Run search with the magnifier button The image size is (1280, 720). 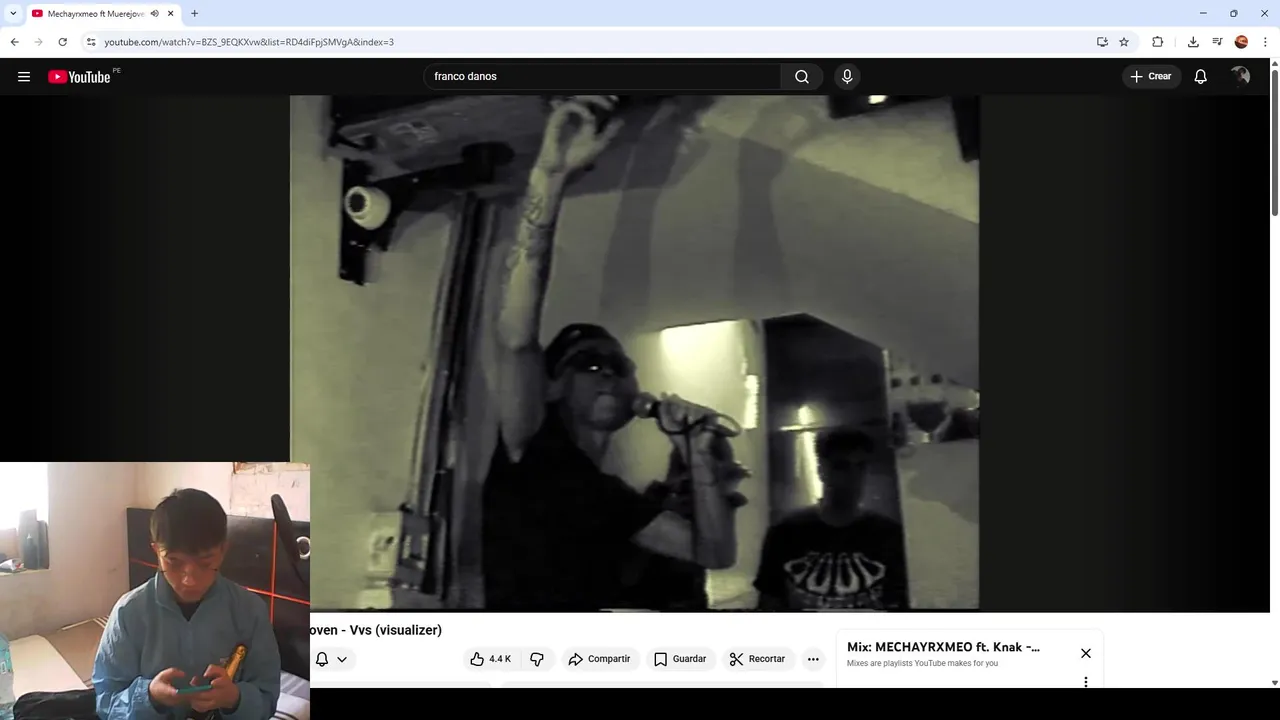tap(802, 76)
